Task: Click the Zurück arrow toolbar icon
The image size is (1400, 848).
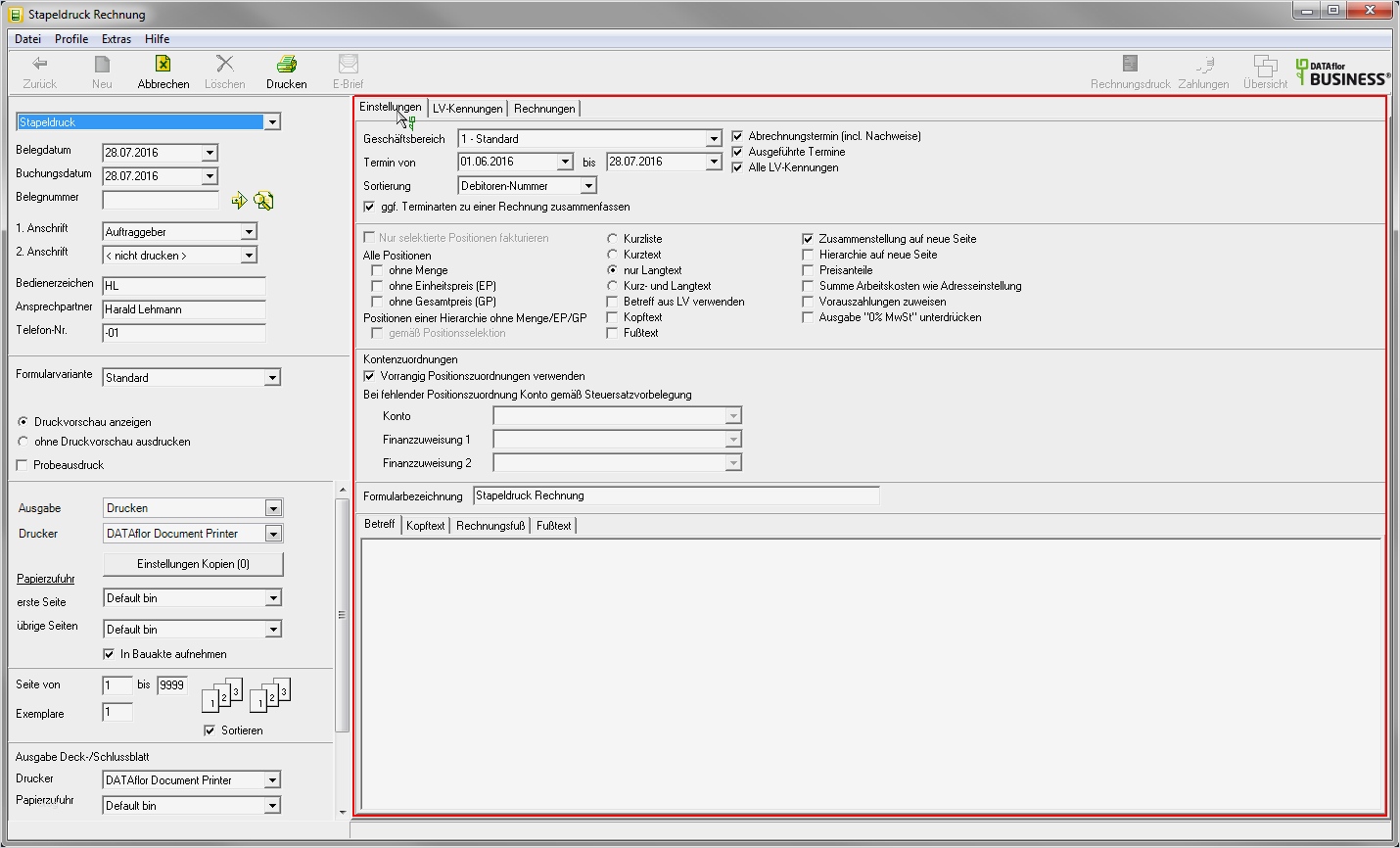Action: (x=40, y=65)
